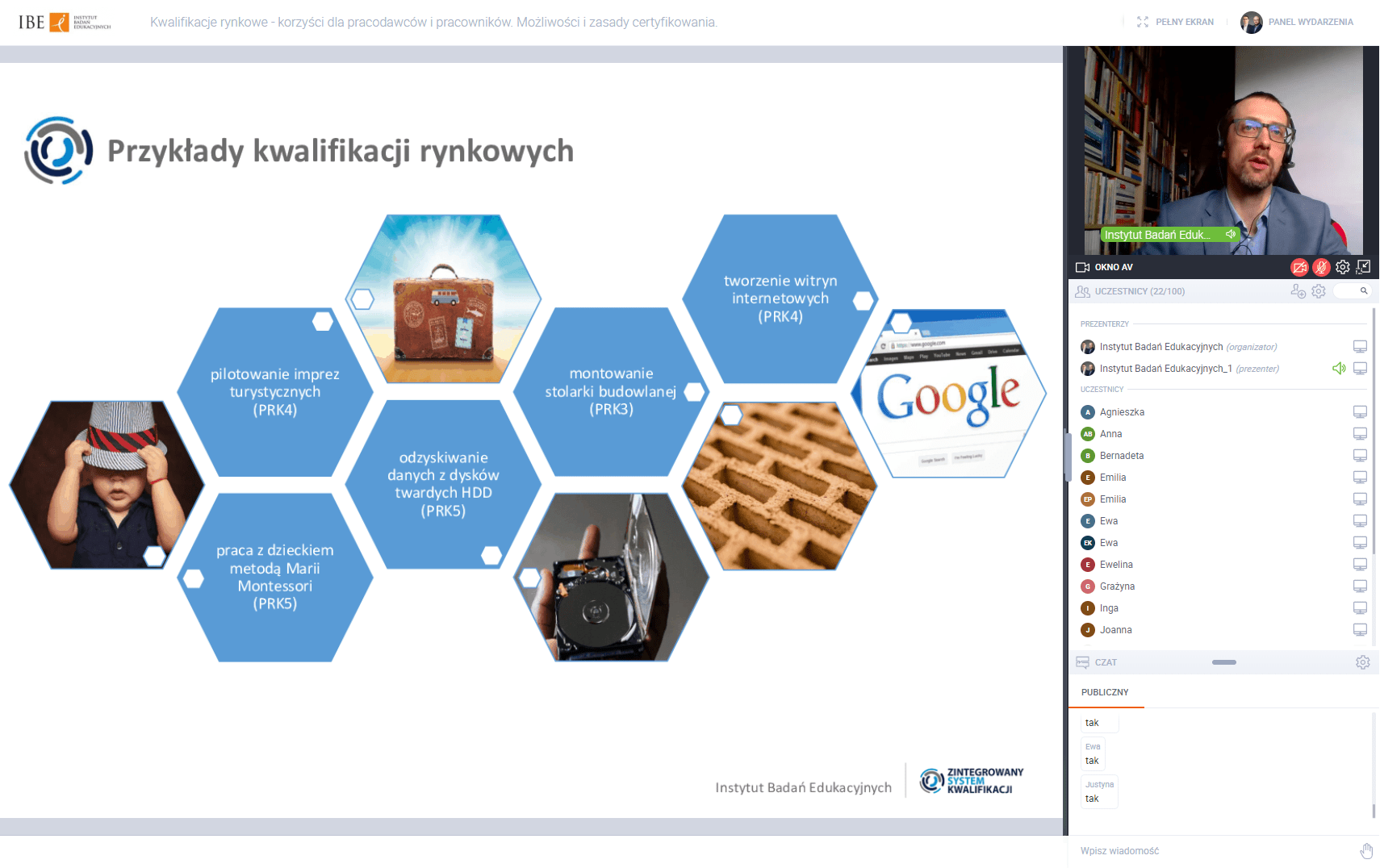Image resolution: width=1380 pixels, height=868 pixels.
Task: Toggle the red camera-off button
Action: click(x=1298, y=267)
